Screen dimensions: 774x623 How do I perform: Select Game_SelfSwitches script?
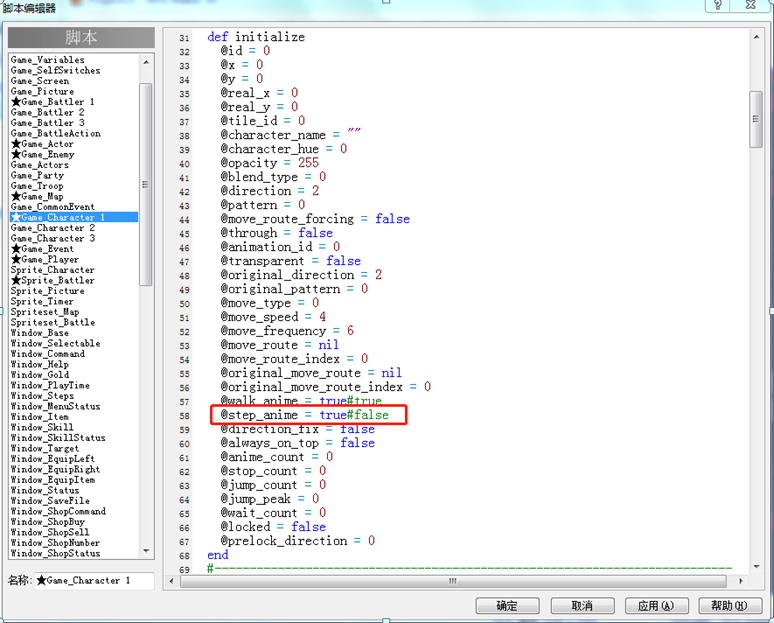(55, 71)
